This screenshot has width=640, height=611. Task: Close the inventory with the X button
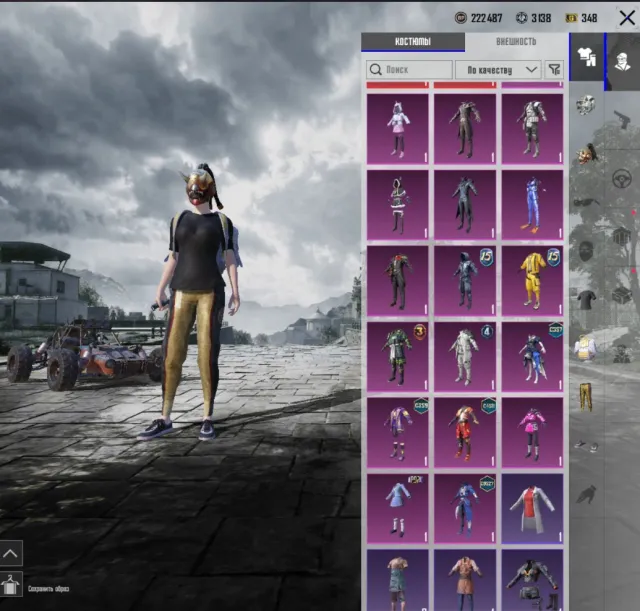coord(627,18)
